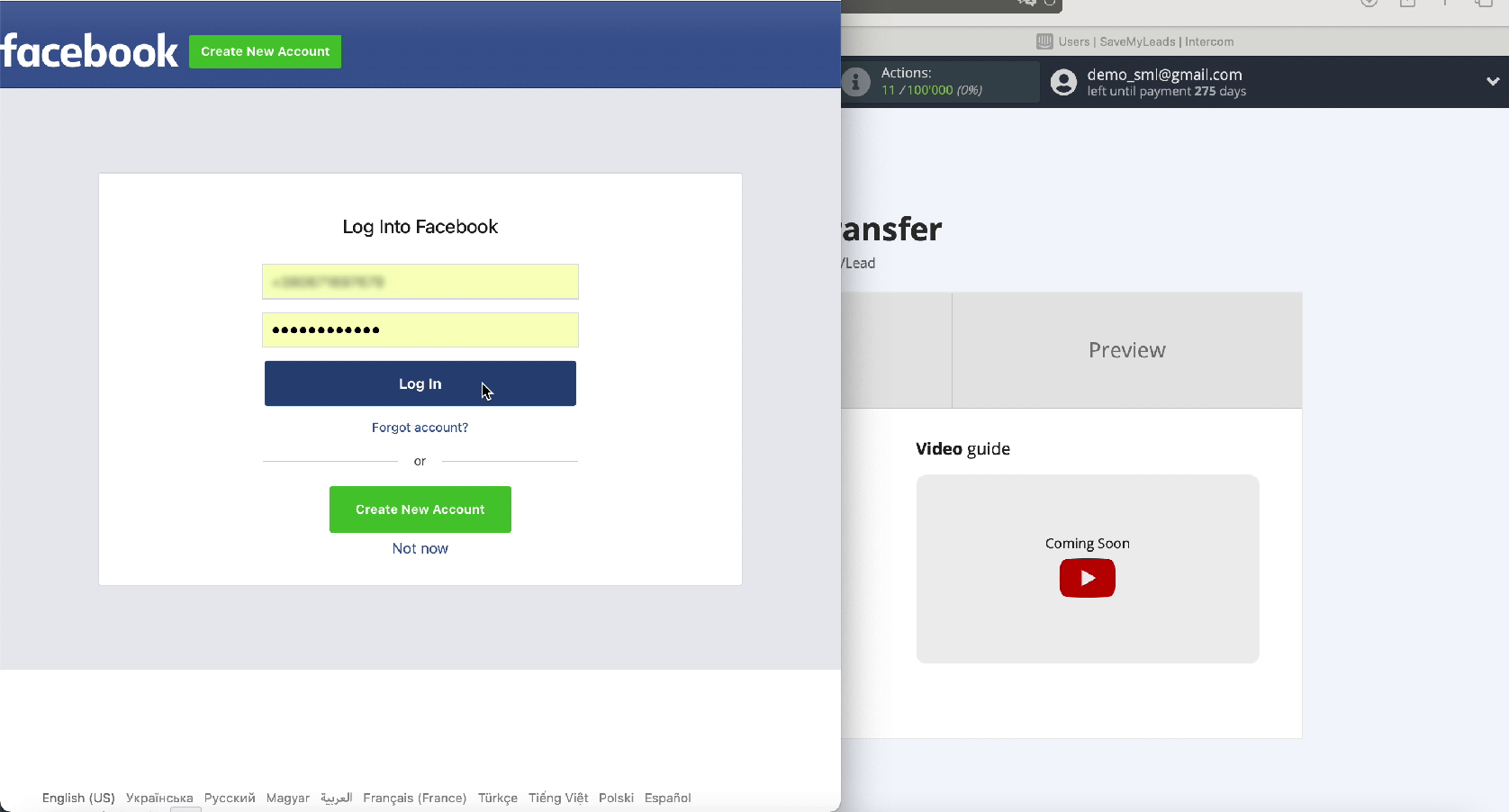Image resolution: width=1509 pixels, height=812 pixels.
Task: Switch language to Español
Action: pos(668,798)
